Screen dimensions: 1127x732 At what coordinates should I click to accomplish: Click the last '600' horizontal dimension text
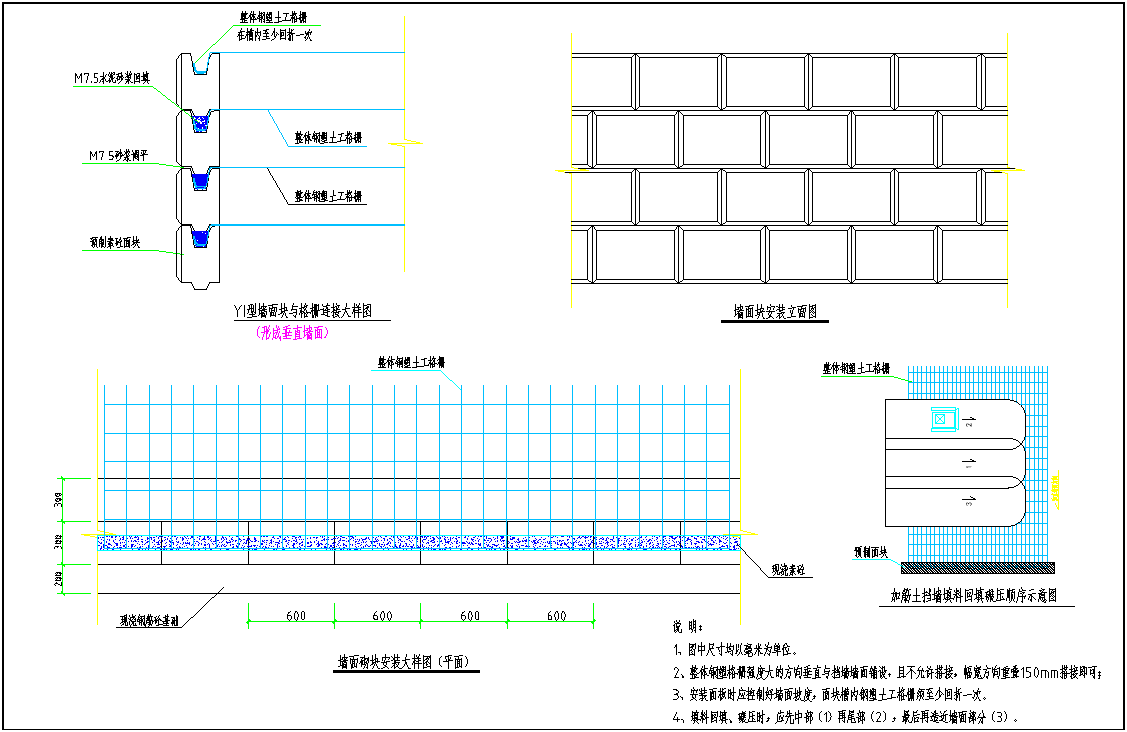click(x=556, y=616)
